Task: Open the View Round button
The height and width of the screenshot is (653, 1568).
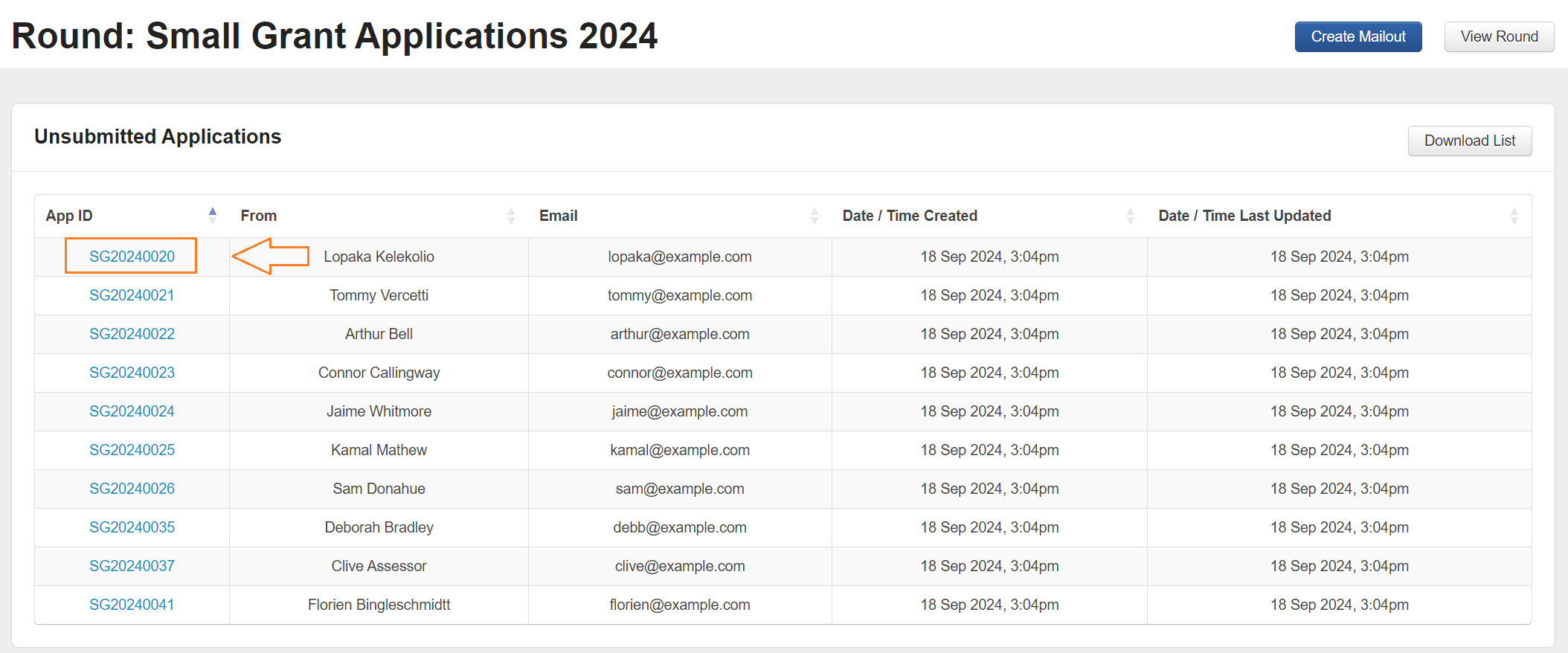Action: 1499,36
